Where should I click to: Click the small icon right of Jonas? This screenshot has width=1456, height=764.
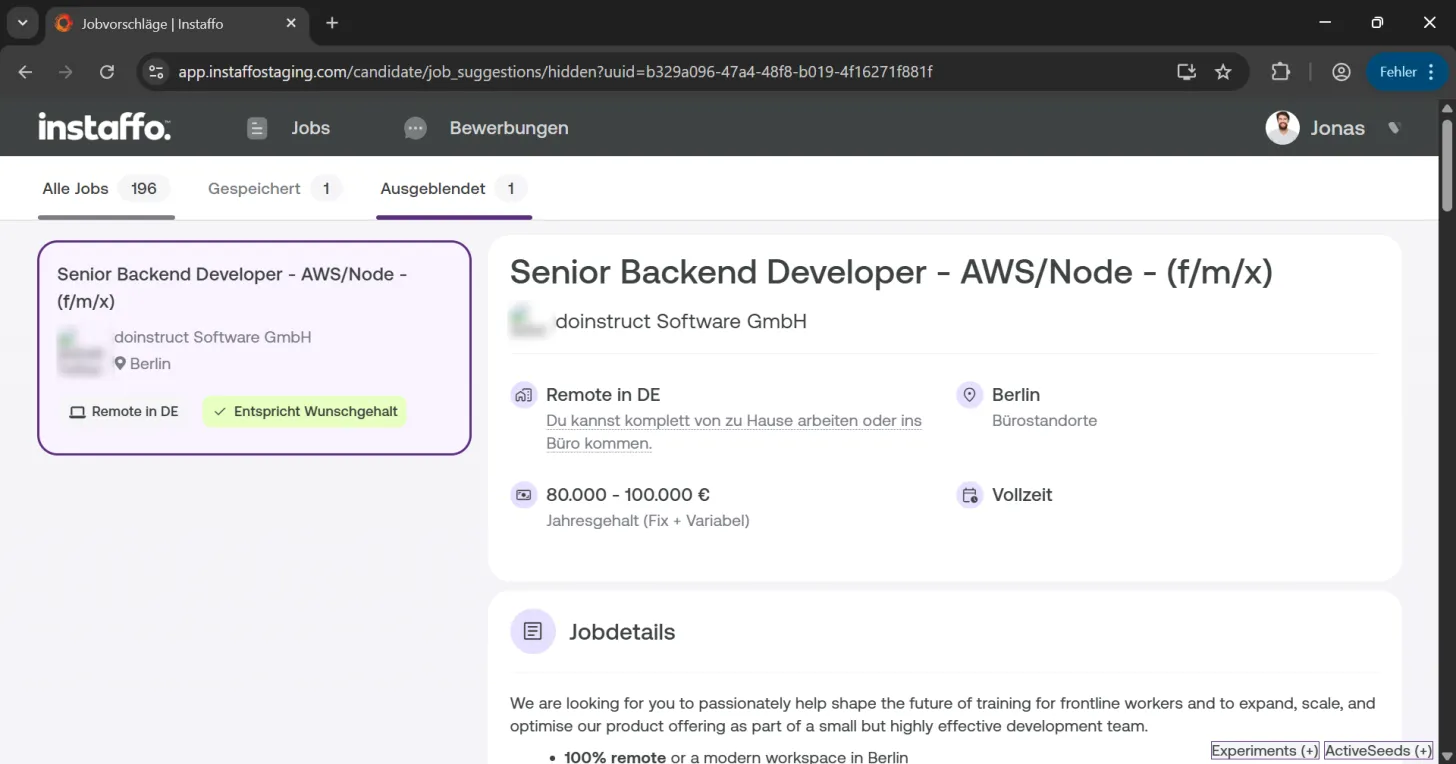click(x=1394, y=128)
